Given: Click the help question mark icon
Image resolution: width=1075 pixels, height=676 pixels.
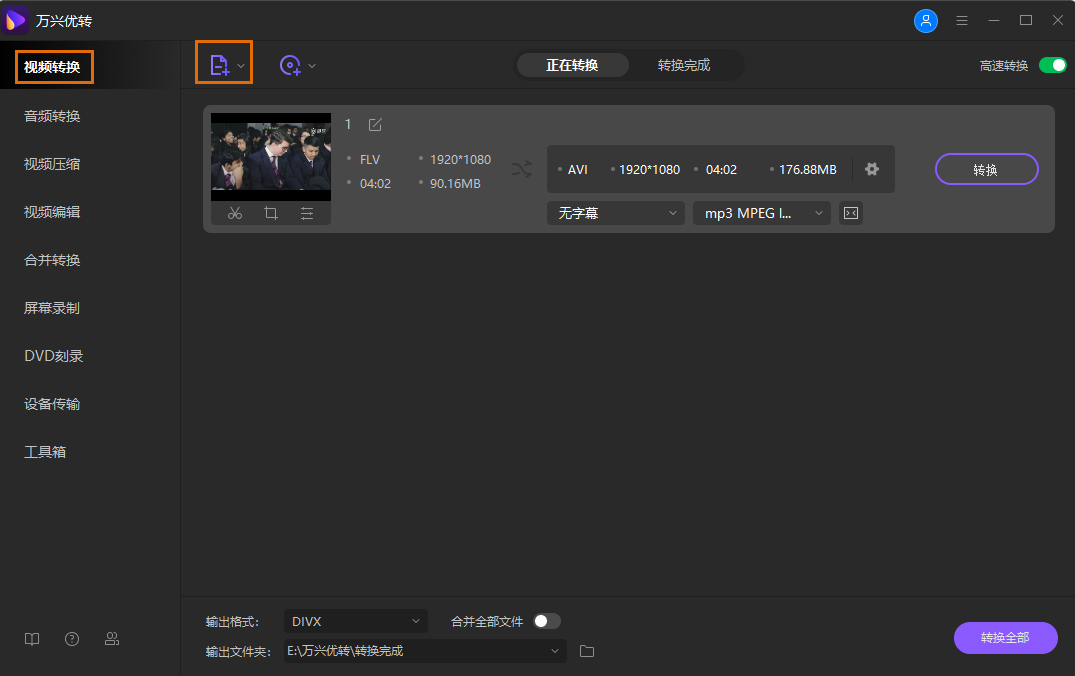Looking at the screenshot, I should (x=71, y=638).
